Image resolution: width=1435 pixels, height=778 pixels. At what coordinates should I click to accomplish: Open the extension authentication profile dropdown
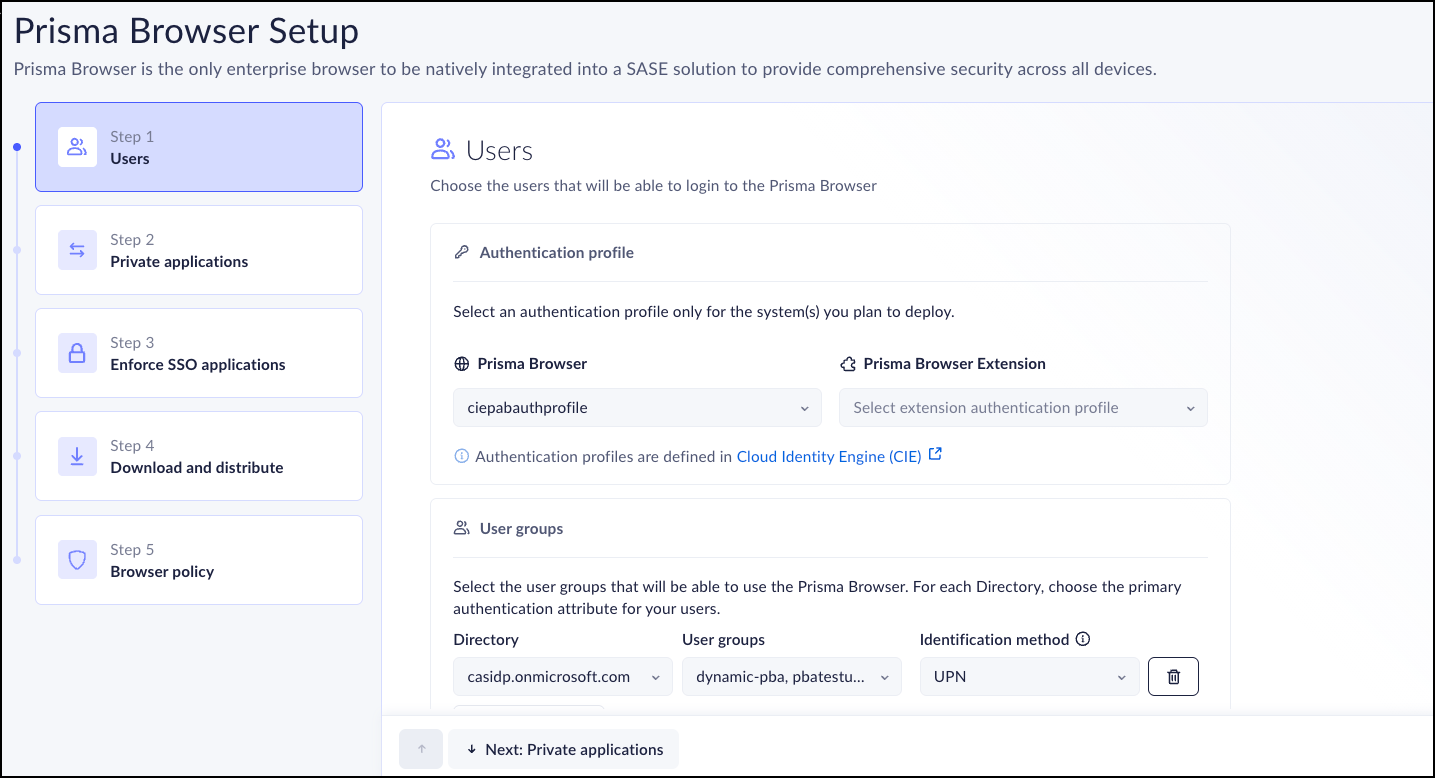coord(1023,408)
